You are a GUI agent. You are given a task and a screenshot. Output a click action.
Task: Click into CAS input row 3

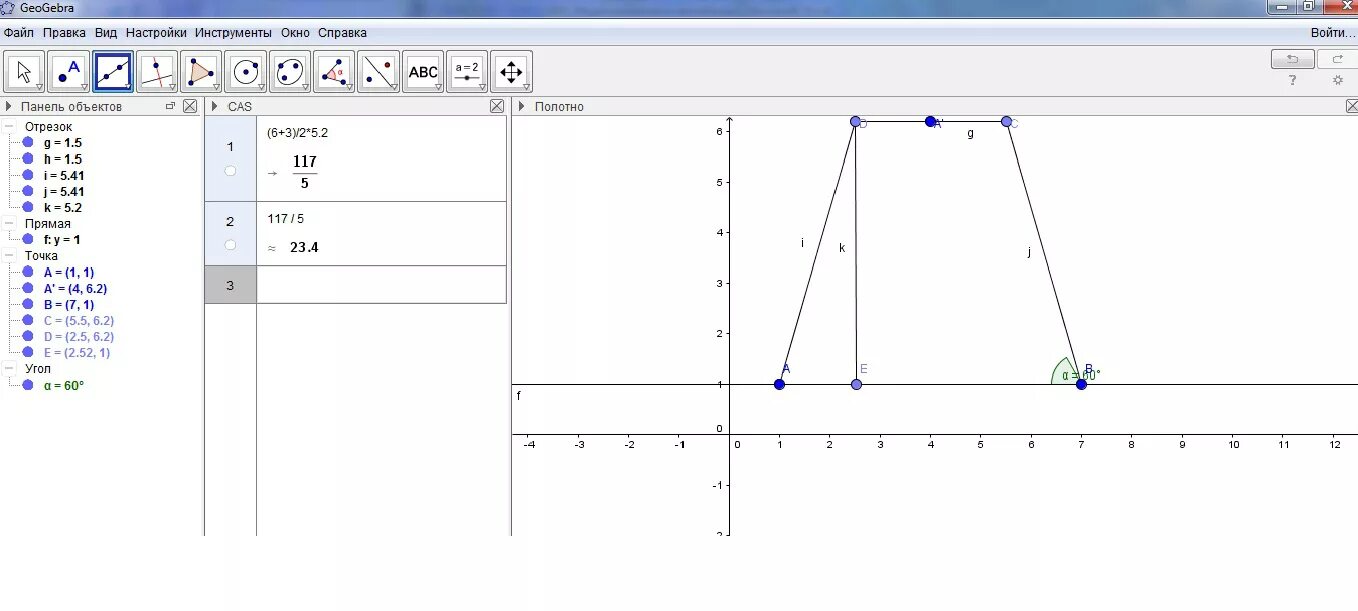[x=370, y=285]
